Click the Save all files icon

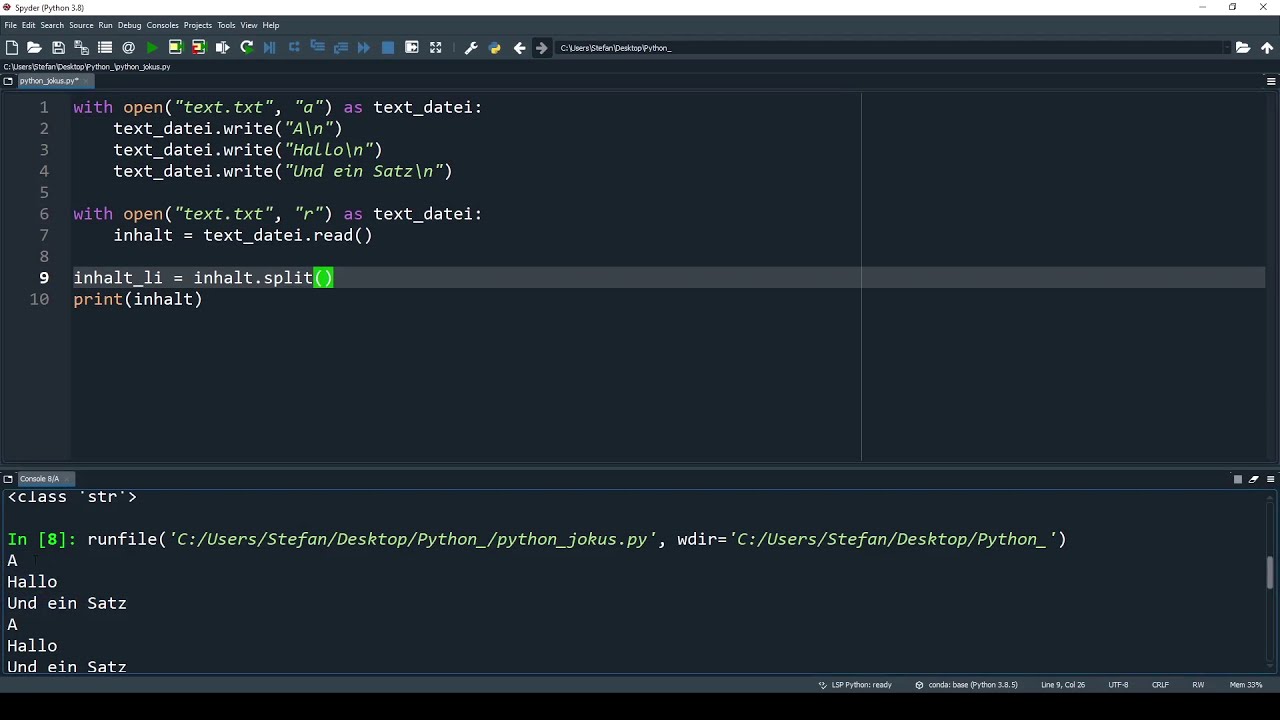point(81,47)
